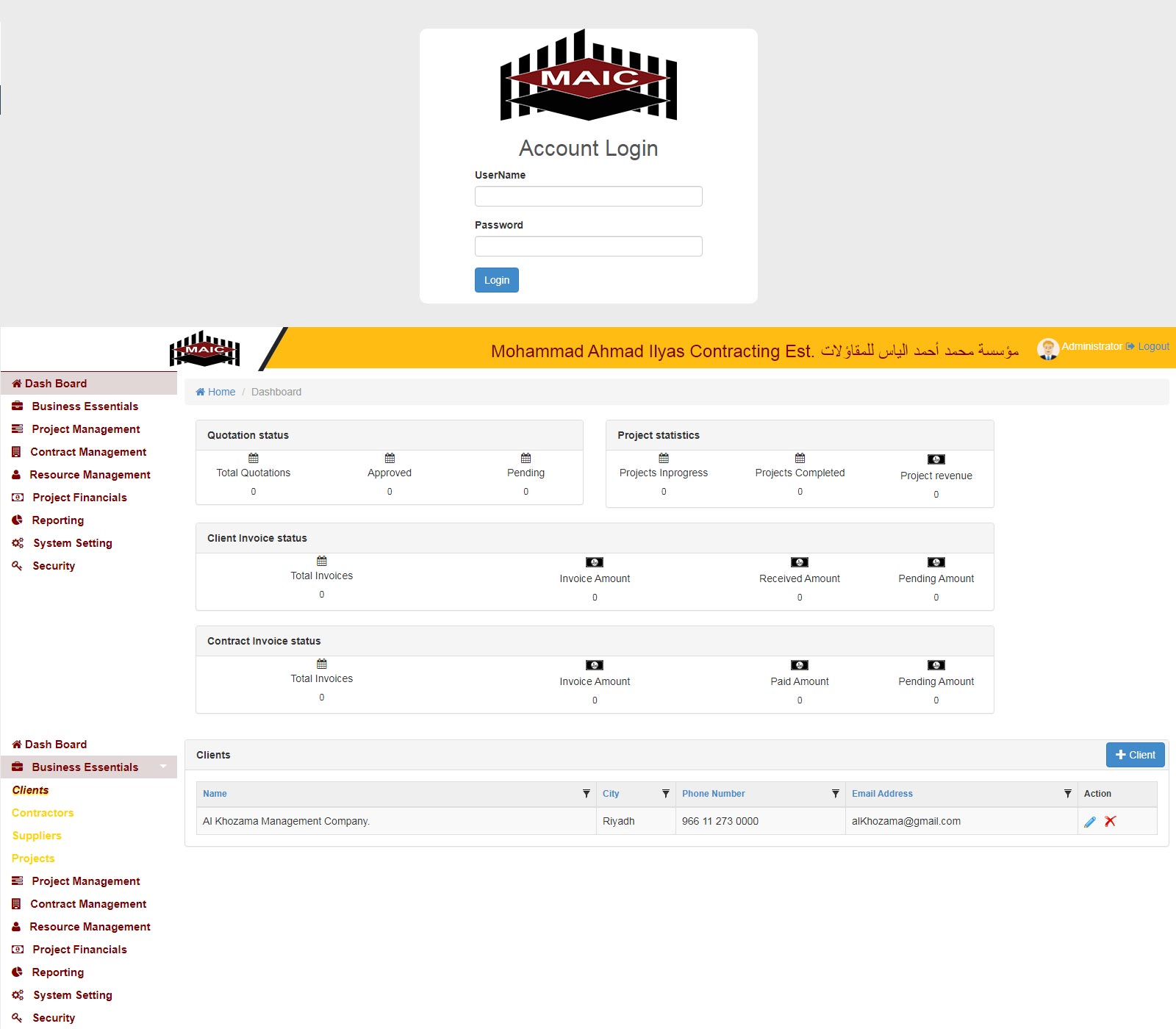
Task: Click the Resource Management person icon beside the dashboard panels
Action: click(16, 474)
